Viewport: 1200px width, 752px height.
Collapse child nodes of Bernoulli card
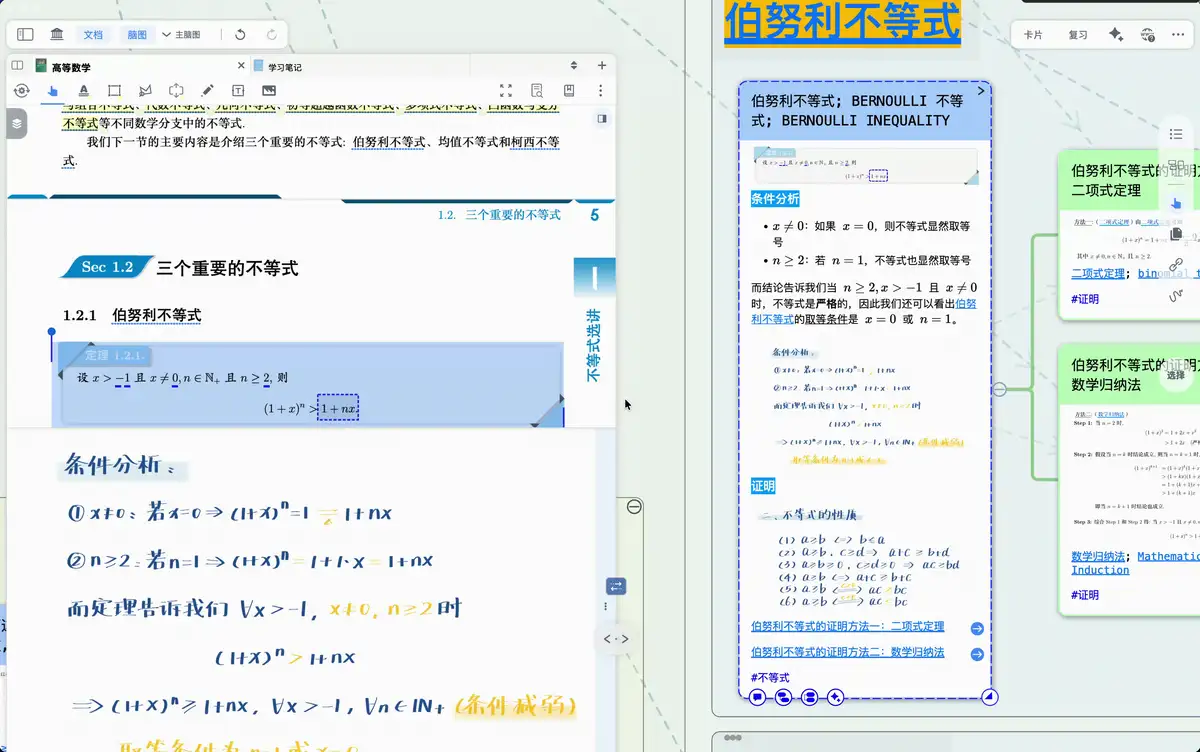999,390
